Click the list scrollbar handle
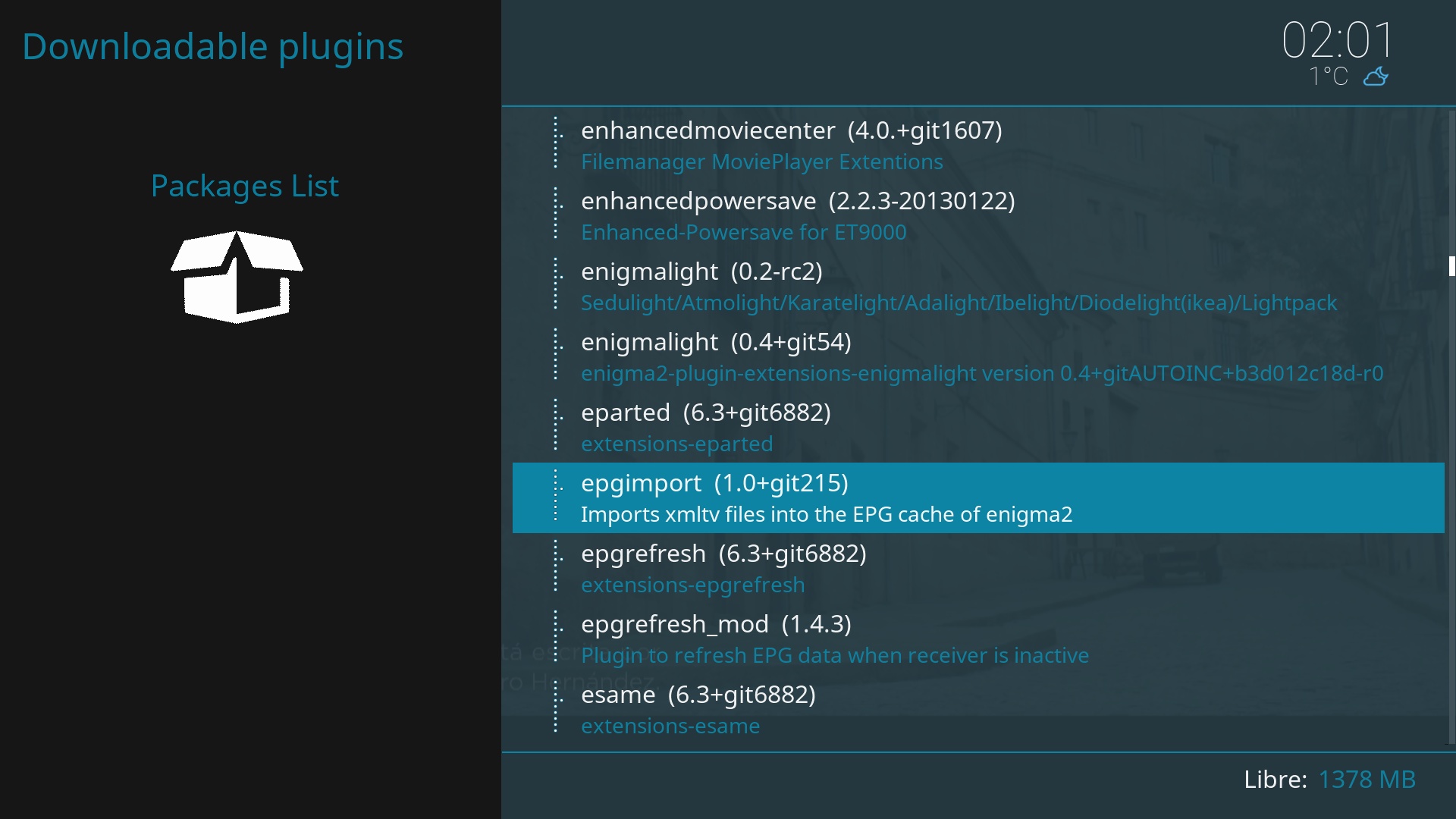This screenshot has height=819, width=1456. click(x=1451, y=266)
